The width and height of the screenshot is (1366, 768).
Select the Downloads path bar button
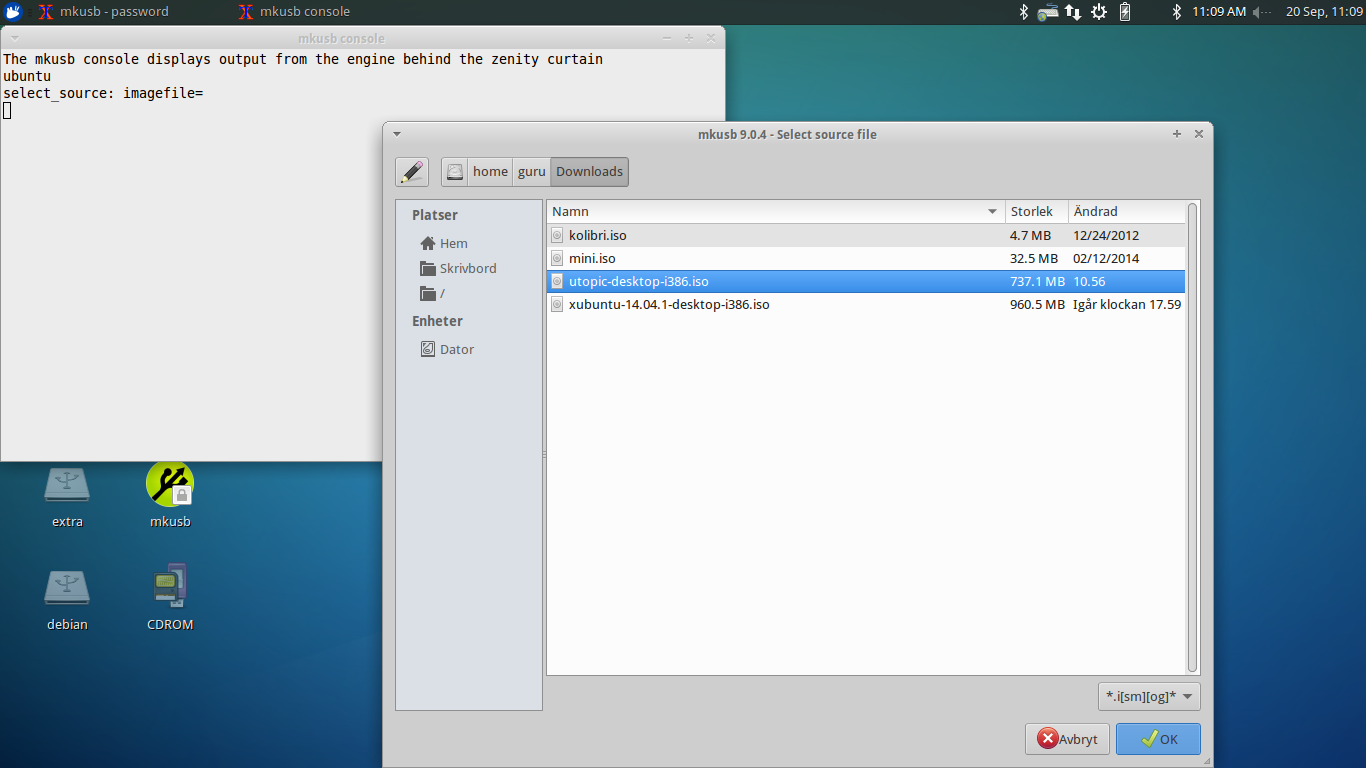(590, 172)
